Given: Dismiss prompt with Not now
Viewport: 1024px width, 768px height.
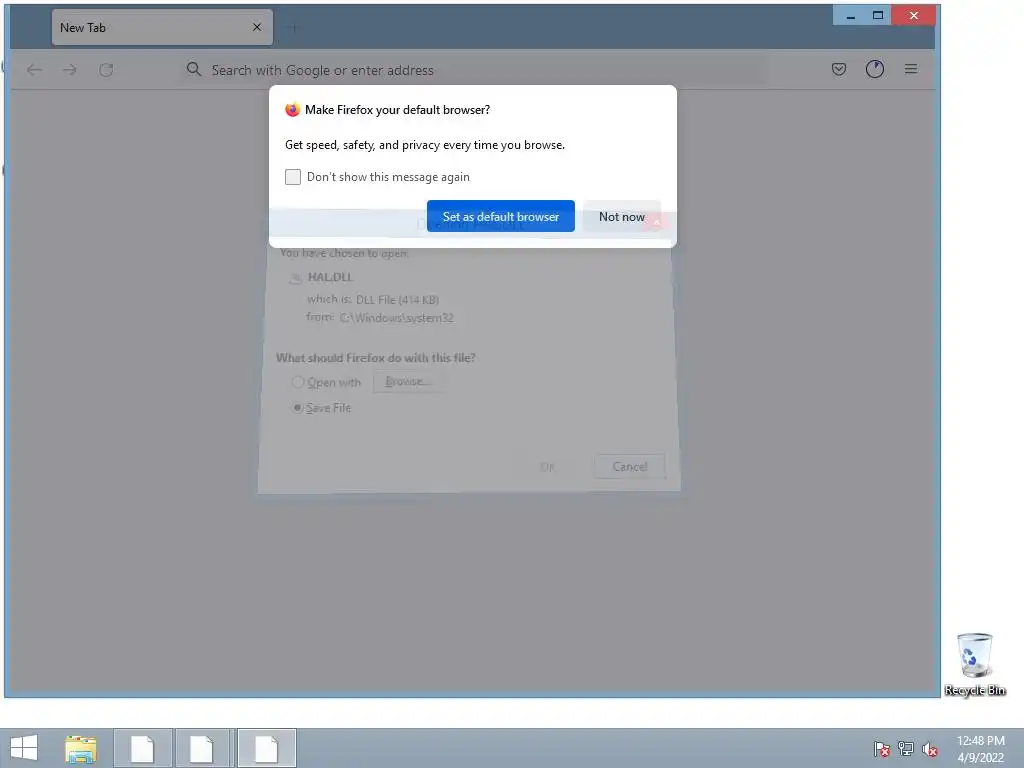Looking at the screenshot, I should [x=621, y=216].
